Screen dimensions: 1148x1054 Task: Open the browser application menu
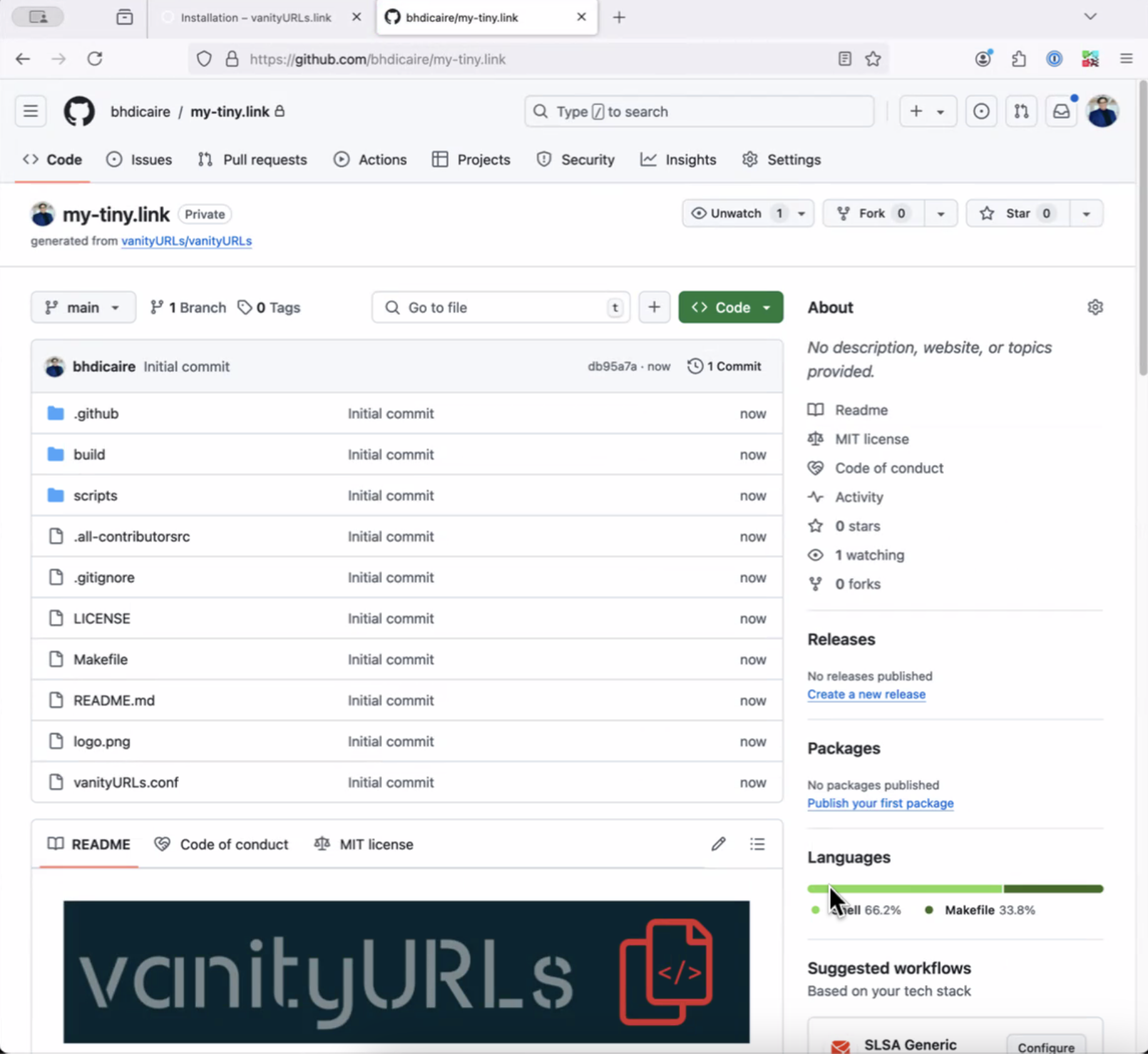[1126, 59]
